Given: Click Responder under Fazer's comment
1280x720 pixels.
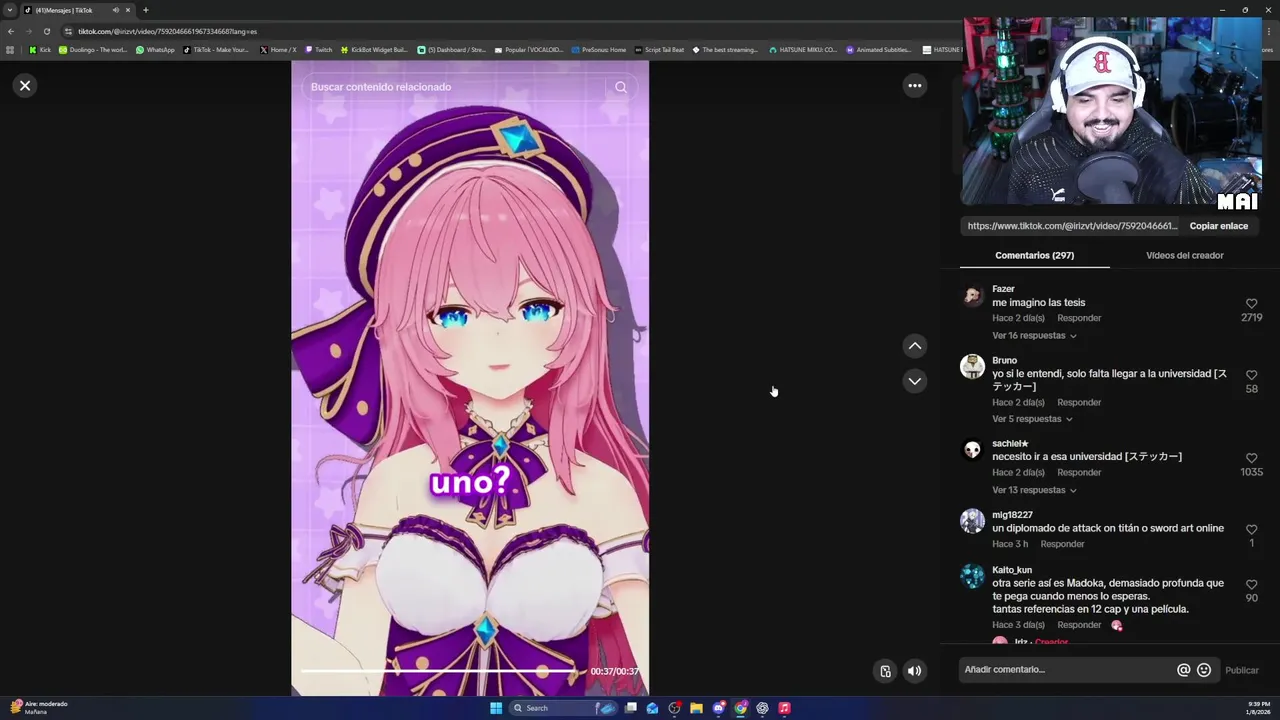Looking at the screenshot, I should click(1079, 318).
